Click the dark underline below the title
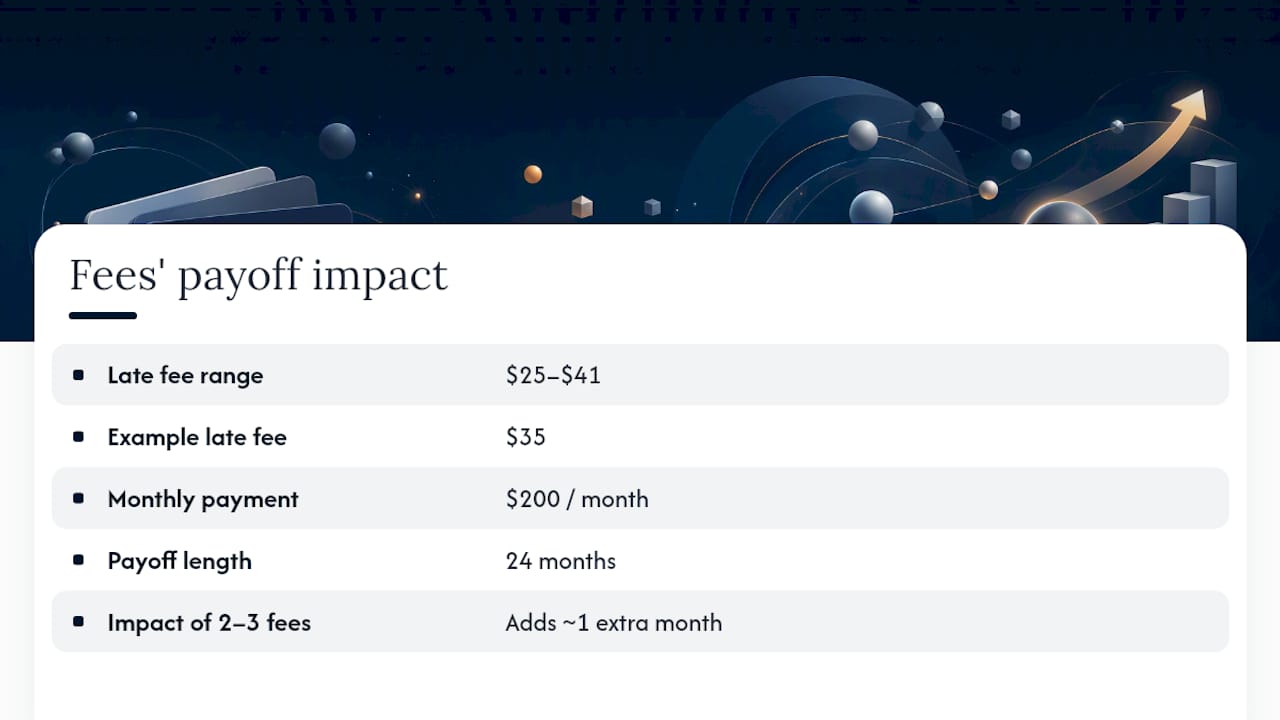 [103, 316]
